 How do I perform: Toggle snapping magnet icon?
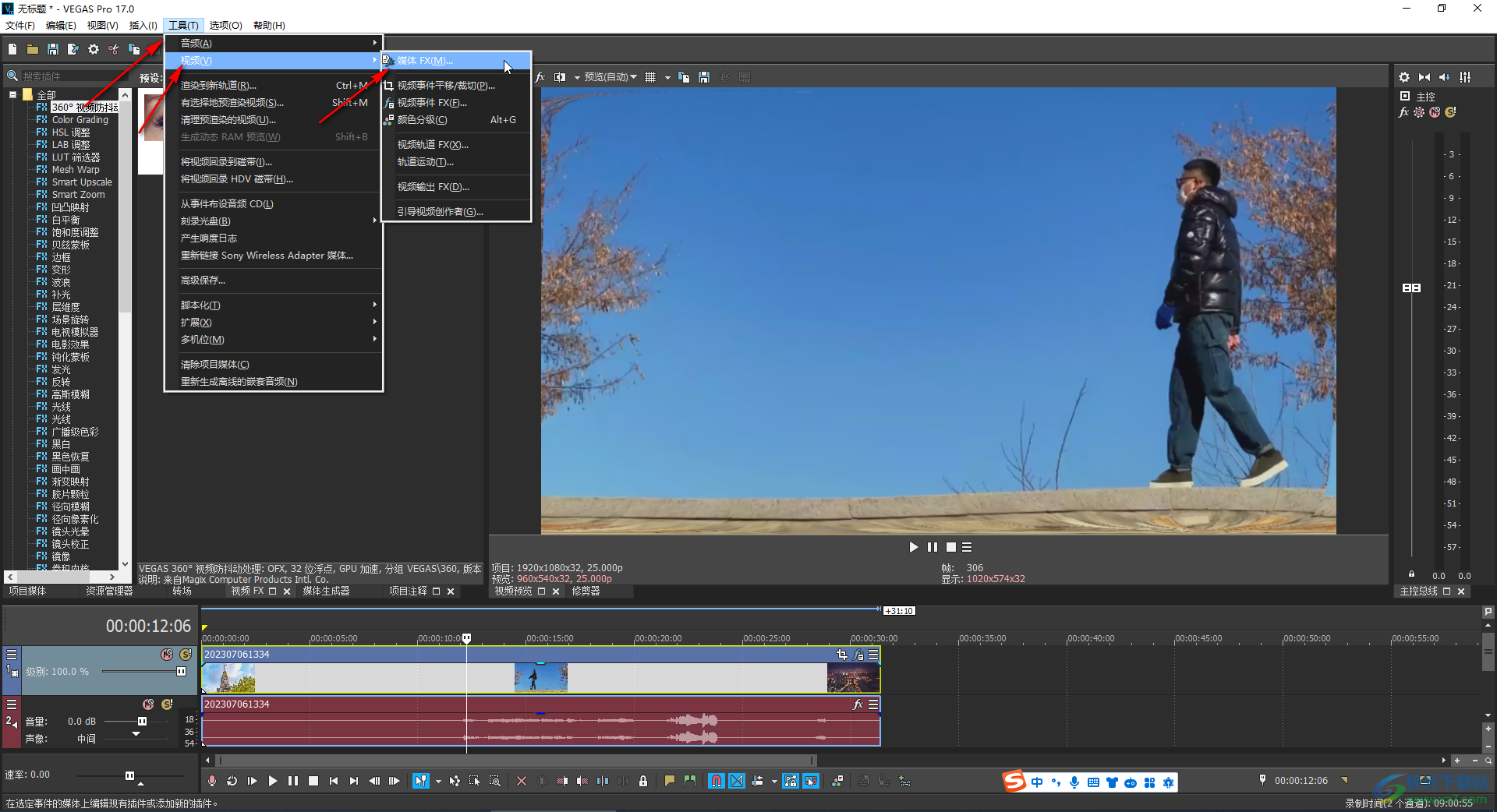tap(717, 781)
